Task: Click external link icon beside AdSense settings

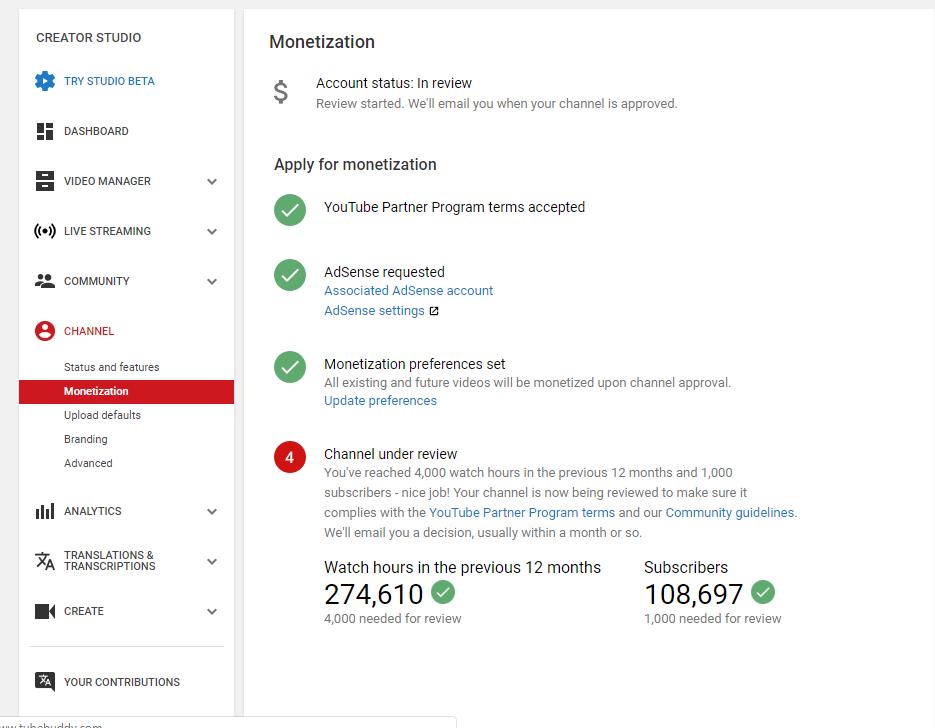Action: [x=434, y=311]
